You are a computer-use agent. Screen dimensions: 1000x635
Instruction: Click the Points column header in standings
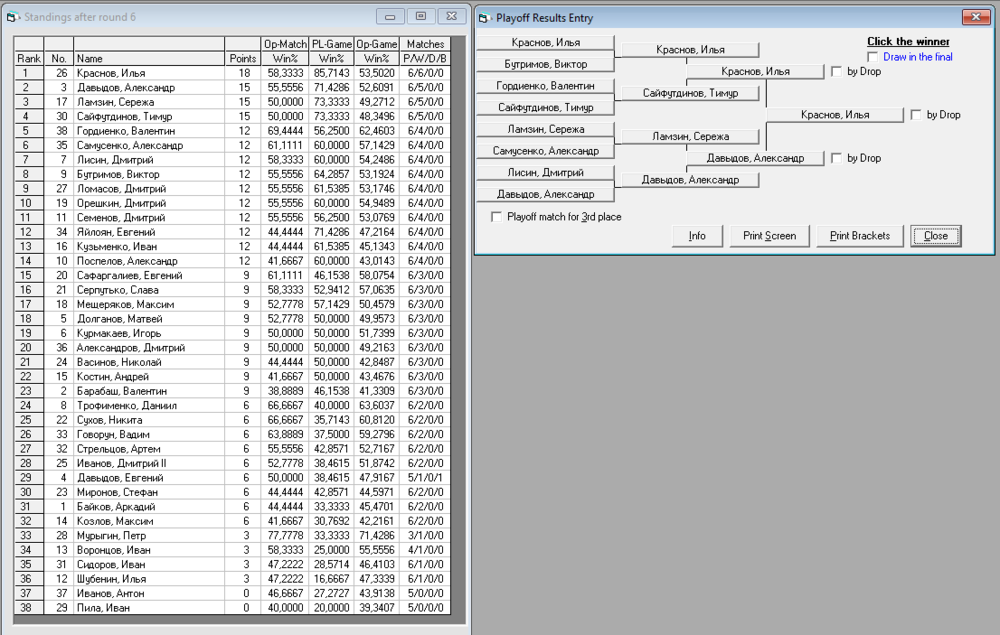pyautogui.click(x=242, y=59)
